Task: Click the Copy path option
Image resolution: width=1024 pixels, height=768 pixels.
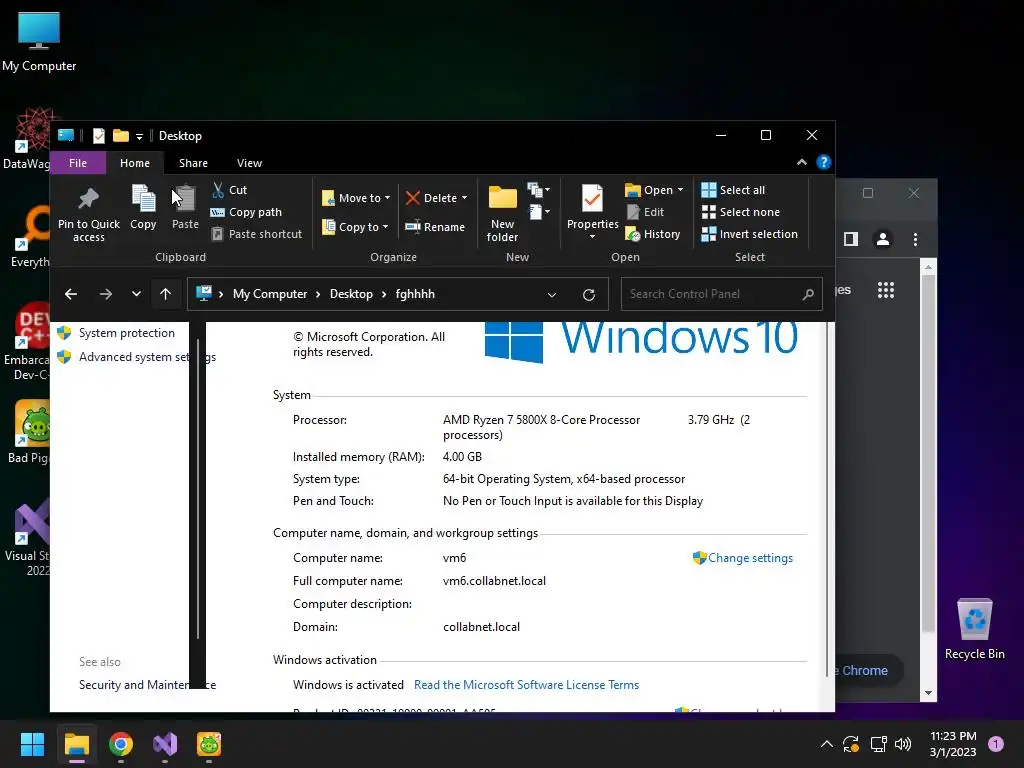Action: coord(246,212)
